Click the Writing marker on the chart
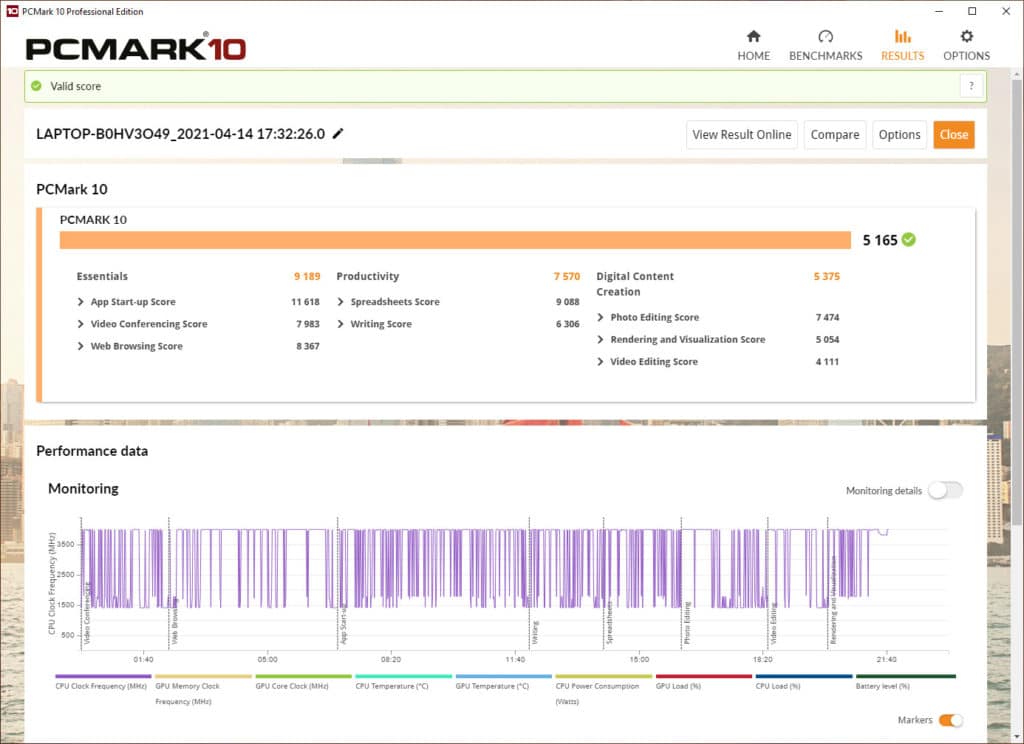 [x=536, y=632]
